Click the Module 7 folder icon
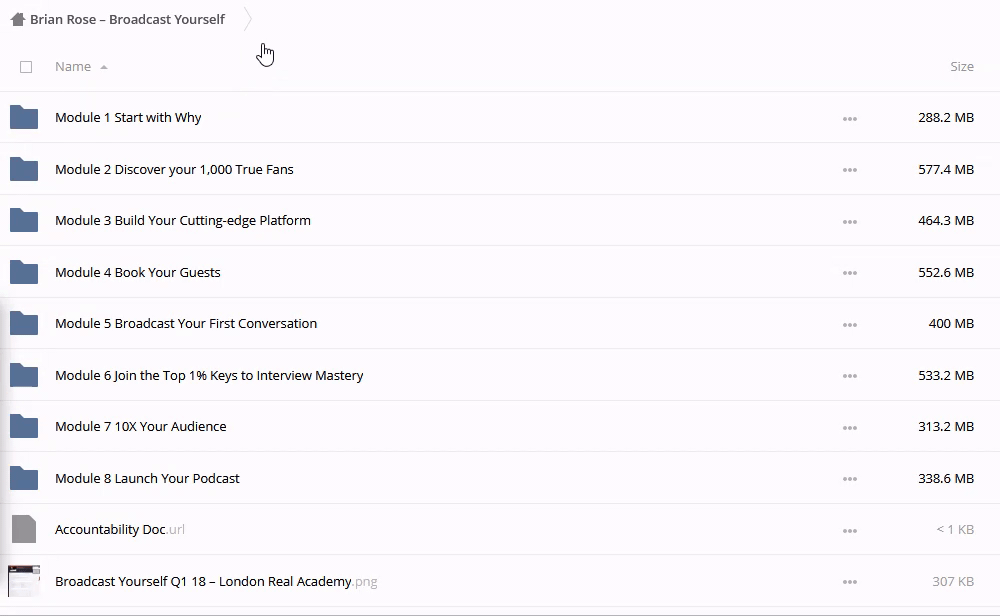The height and width of the screenshot is (616, 1000). [24, 427]
